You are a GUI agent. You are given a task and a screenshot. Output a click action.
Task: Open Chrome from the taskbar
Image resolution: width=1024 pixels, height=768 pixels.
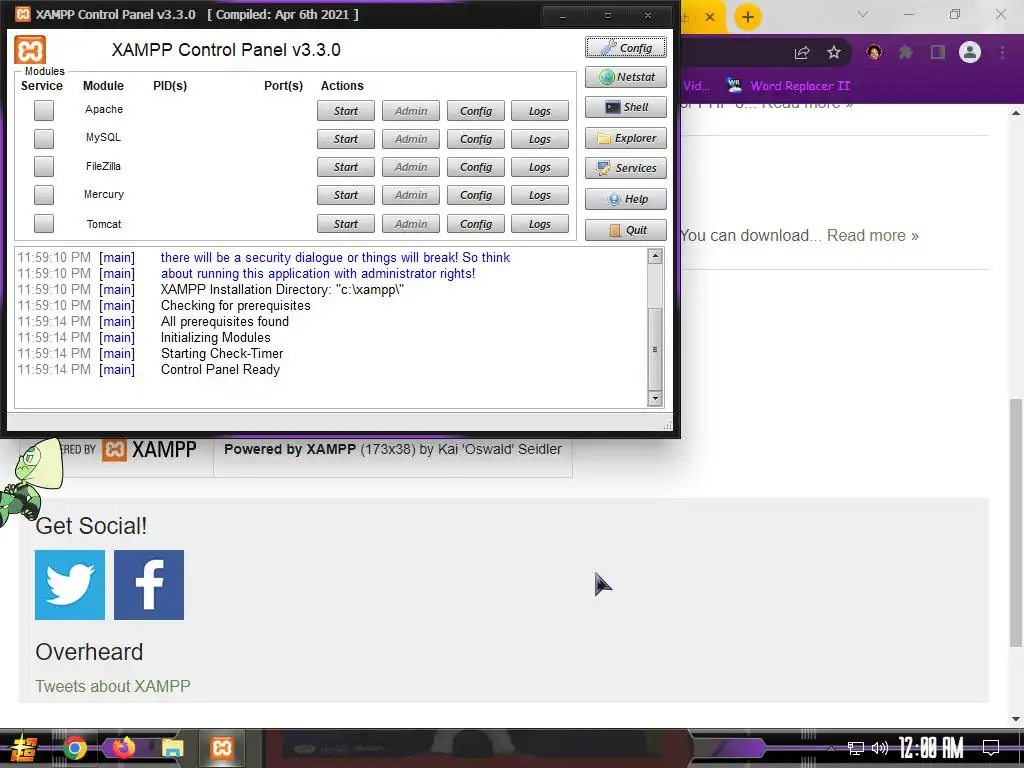pyautogui.click(x=74, y=748)
